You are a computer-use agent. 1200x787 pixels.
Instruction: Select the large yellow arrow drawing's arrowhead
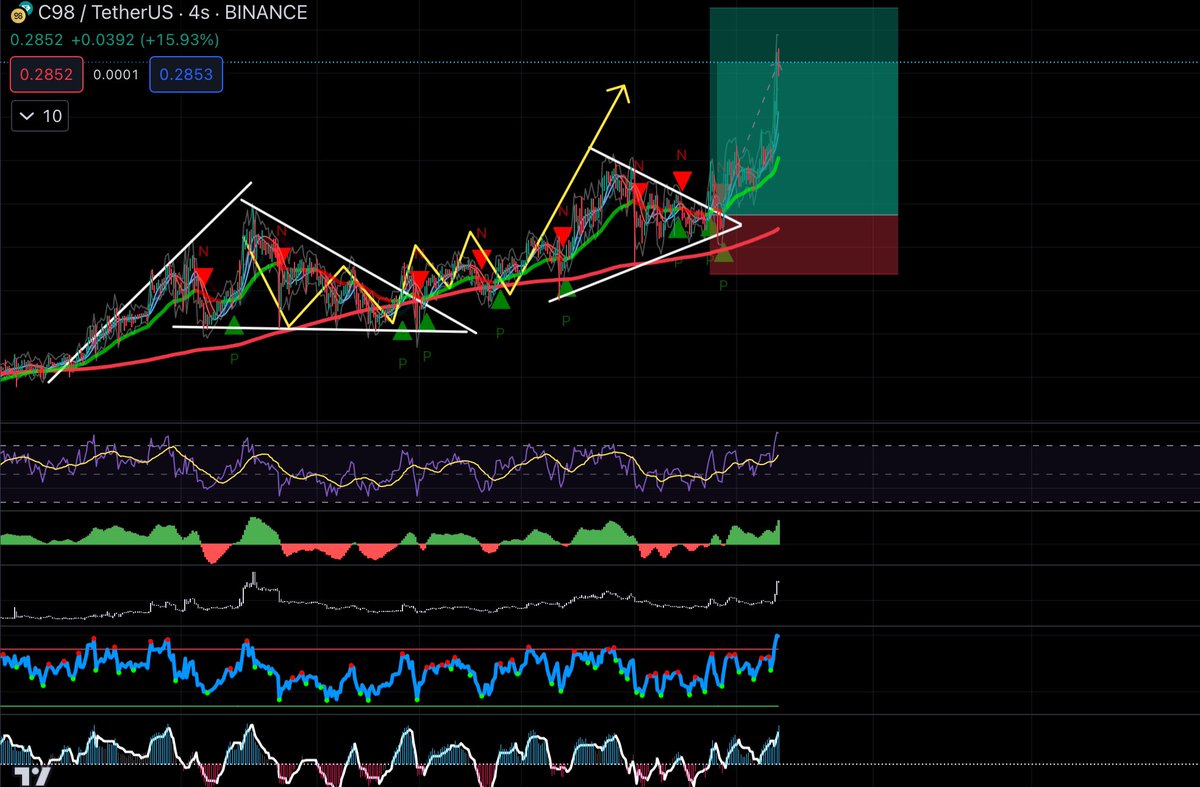(x=620, y=93)
